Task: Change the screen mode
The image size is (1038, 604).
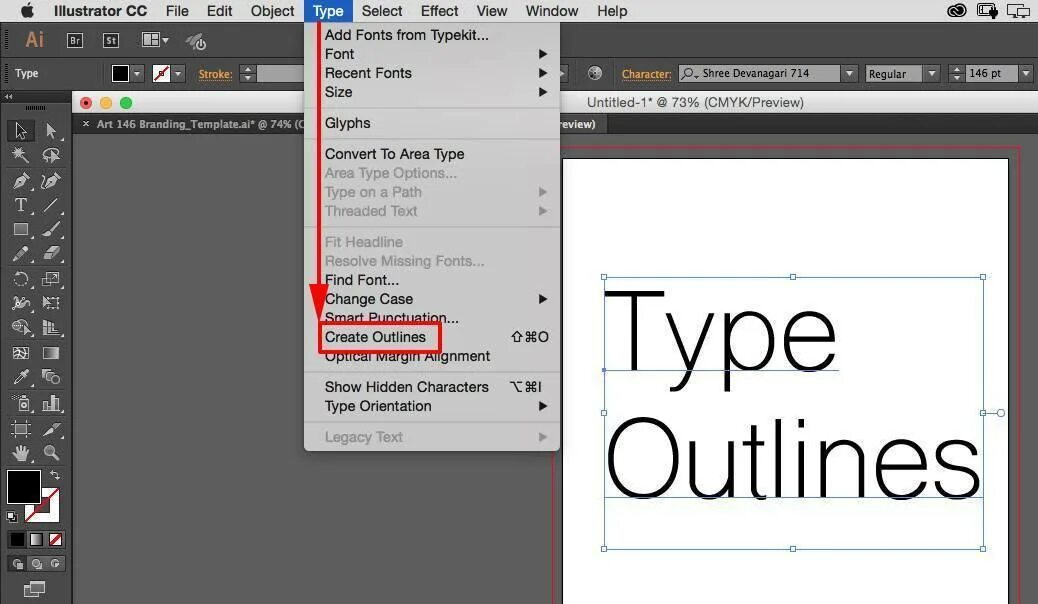Action: pyautogui.click(x=34, y=589)
